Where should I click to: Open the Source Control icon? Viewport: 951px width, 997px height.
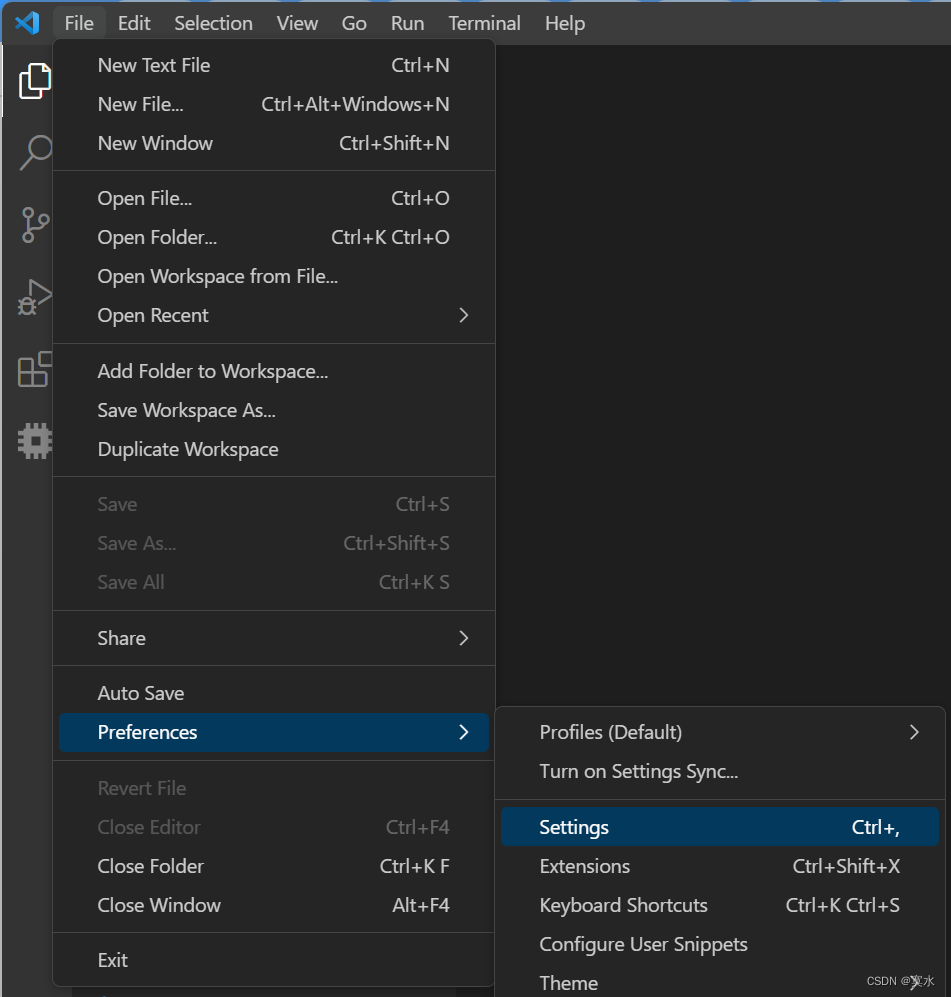(35, 225)
